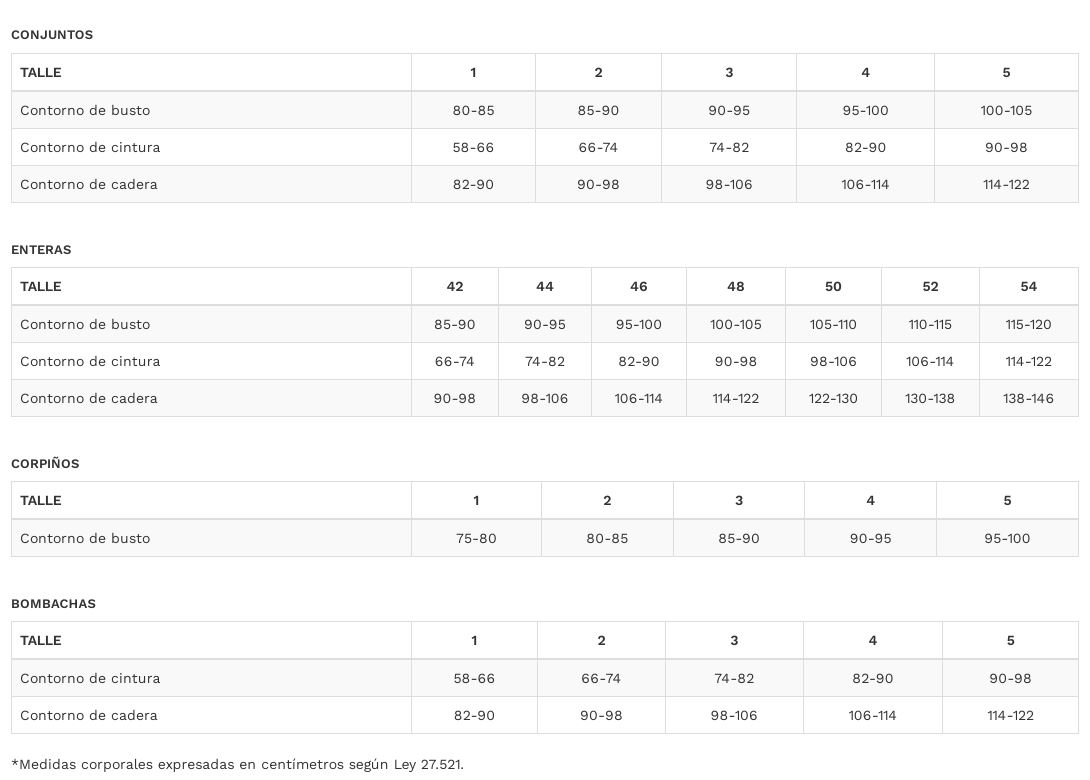Click Contorno de cadera label under Bombachas
Image resolution: width=1090 pixels, height=780 pixels.
coord(89,716)
